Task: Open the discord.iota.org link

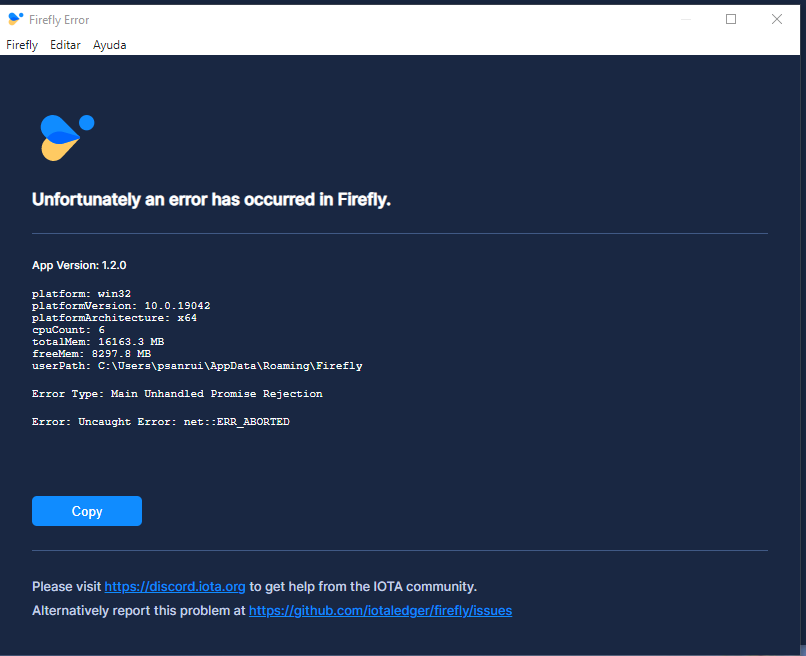Action: coord(174,586)
